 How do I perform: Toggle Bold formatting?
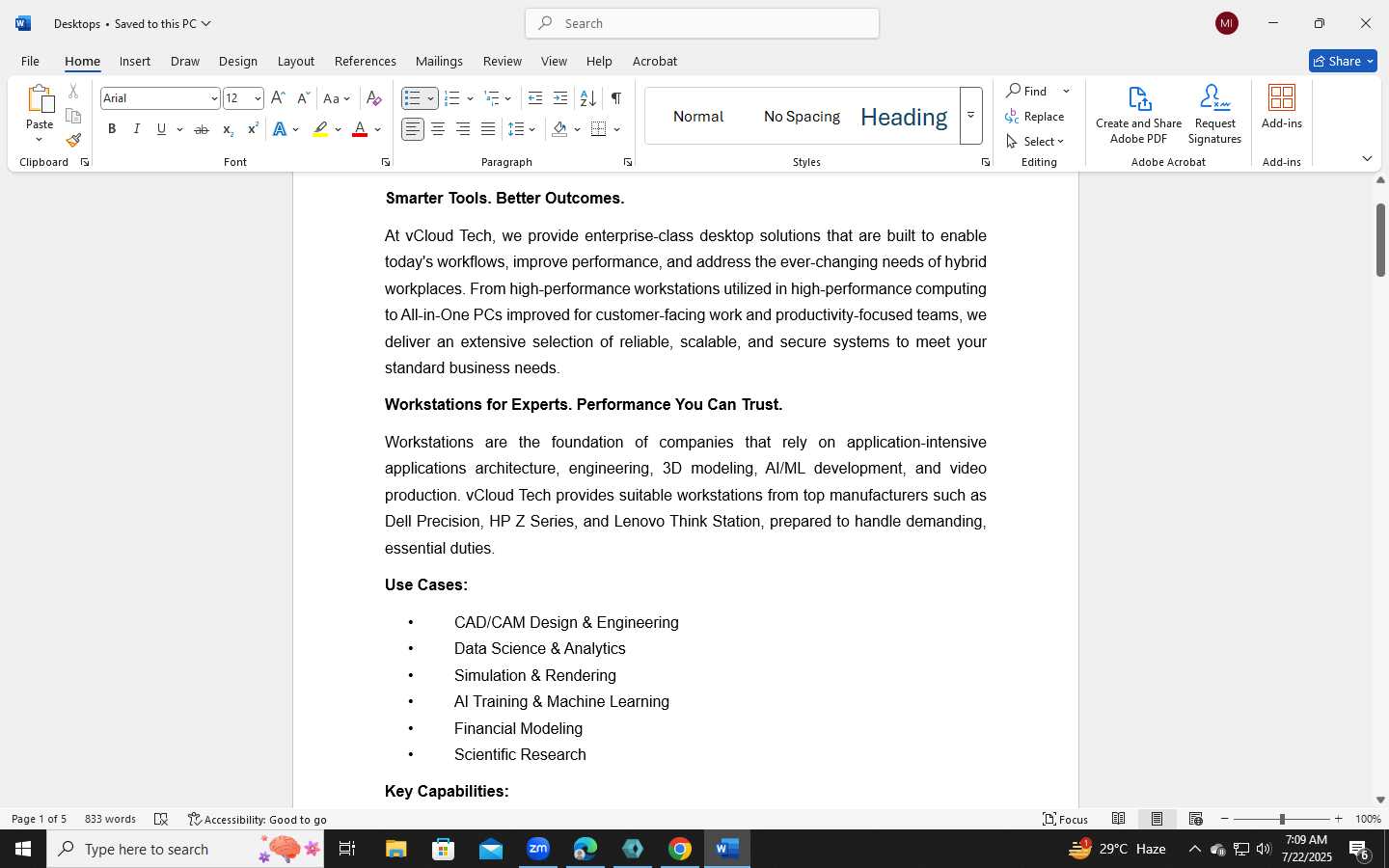(112, 129)
